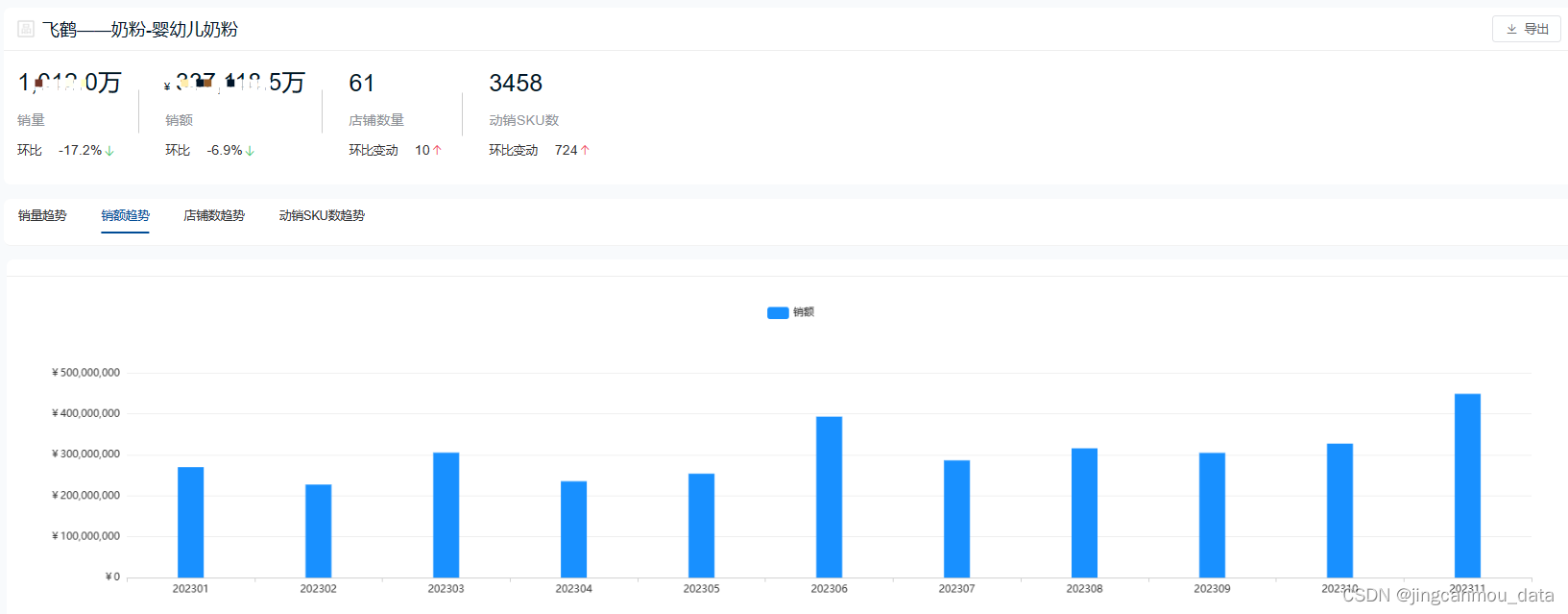Click the 店铺数量 value 61
Viewport: 1568px width, 614px height.
tap(361, 84)
